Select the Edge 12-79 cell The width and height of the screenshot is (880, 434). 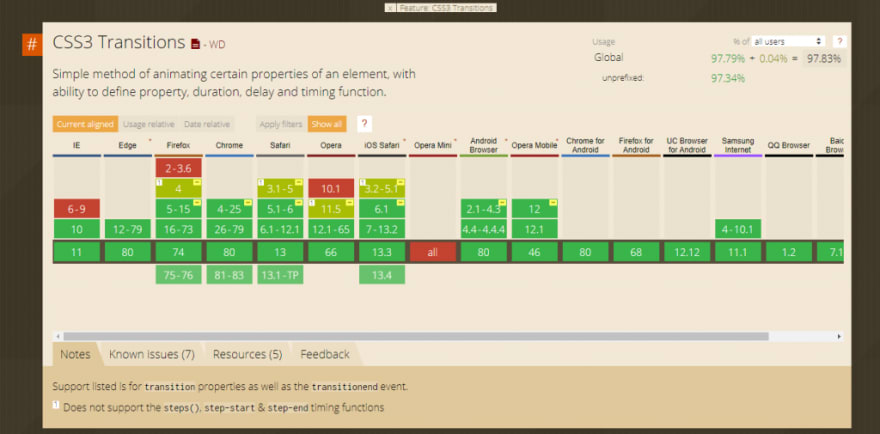pos(127,229)
